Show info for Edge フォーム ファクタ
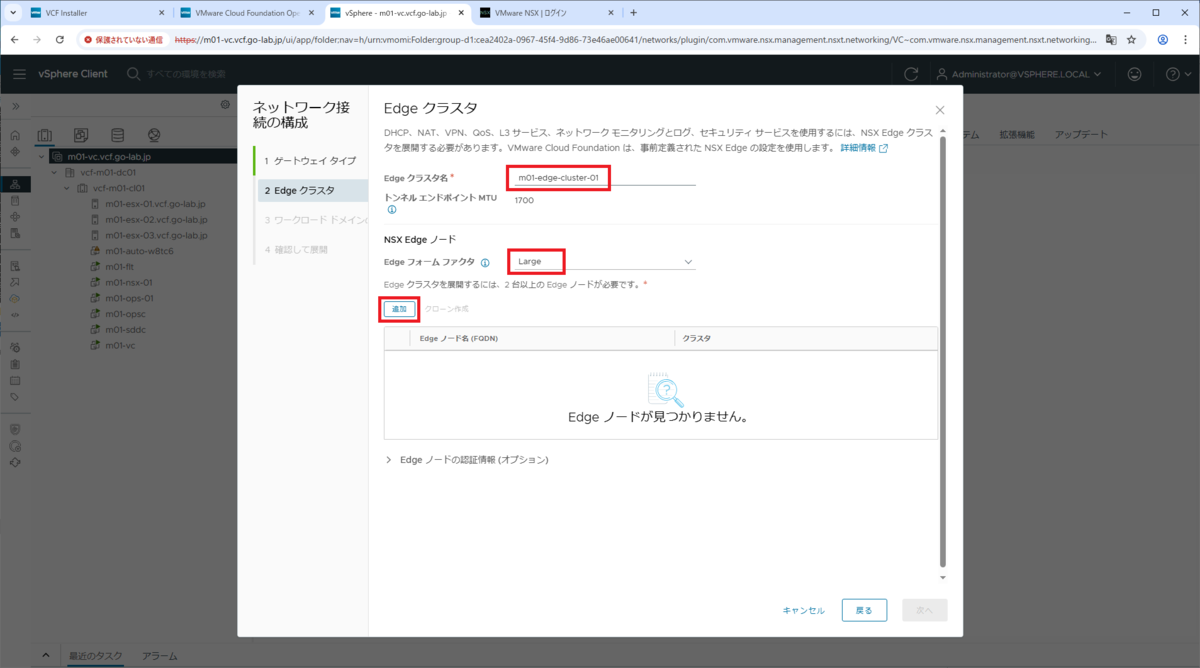1200x668 pixels. (485, 263)
